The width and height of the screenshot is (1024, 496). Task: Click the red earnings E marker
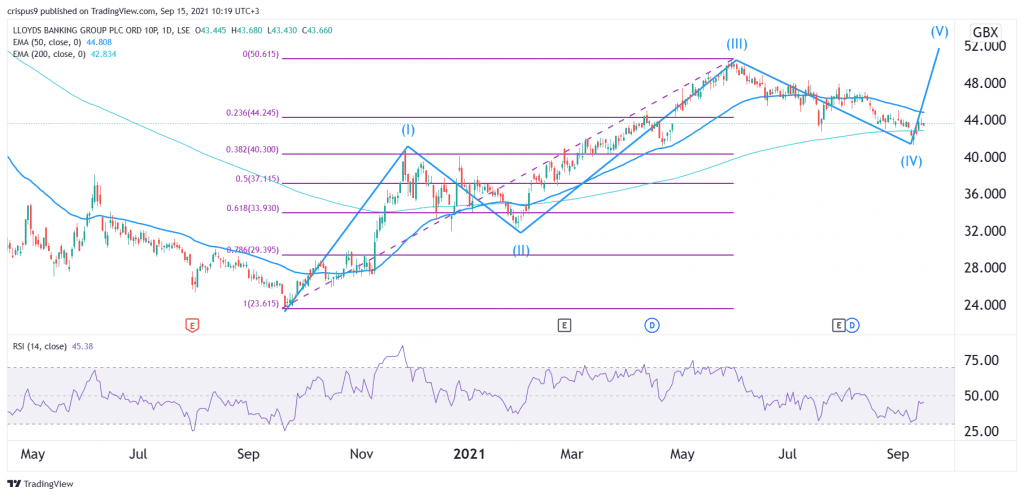coord(191,324)
